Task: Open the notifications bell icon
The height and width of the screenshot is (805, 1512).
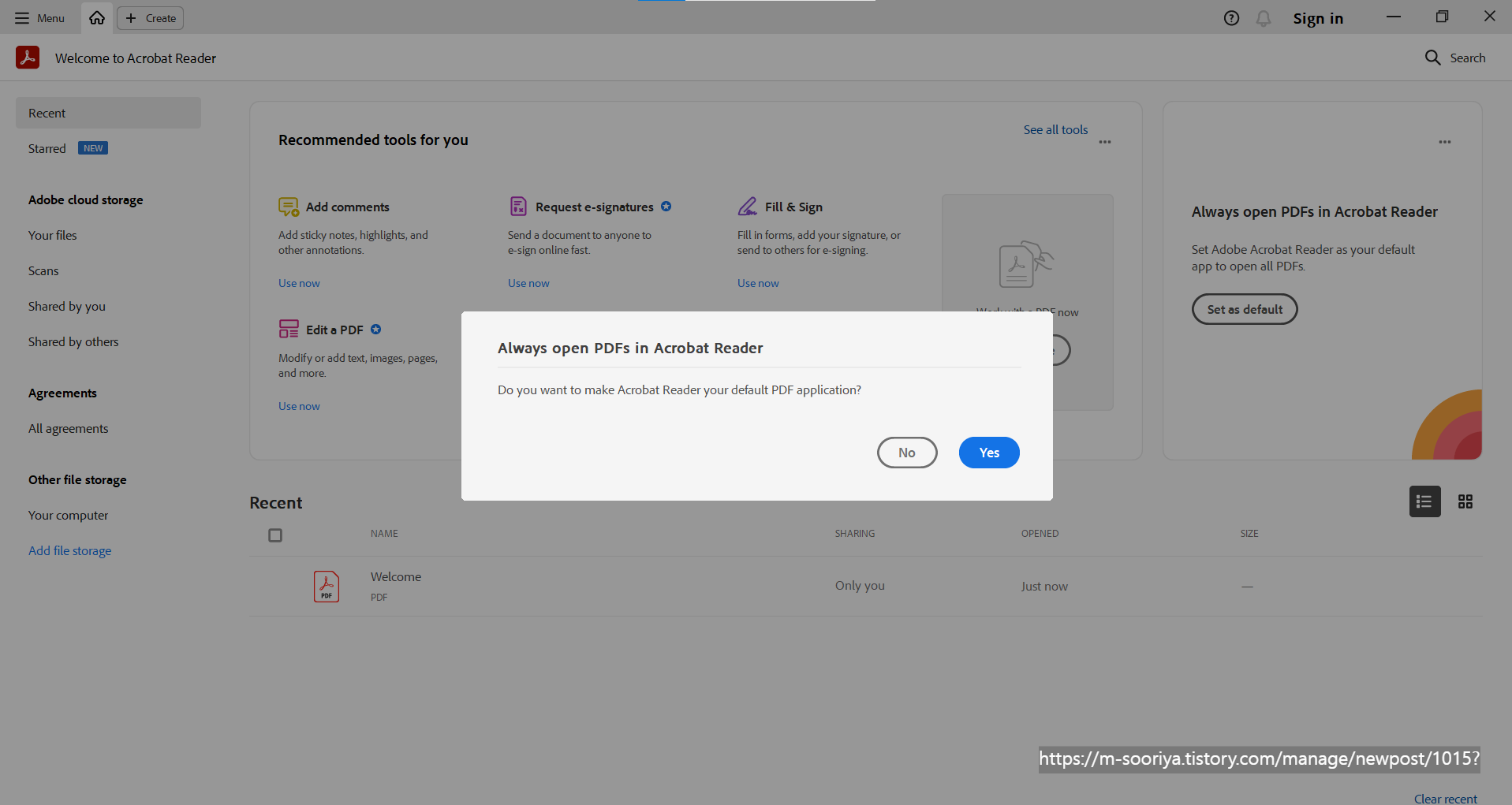Action: point(1264,18)
